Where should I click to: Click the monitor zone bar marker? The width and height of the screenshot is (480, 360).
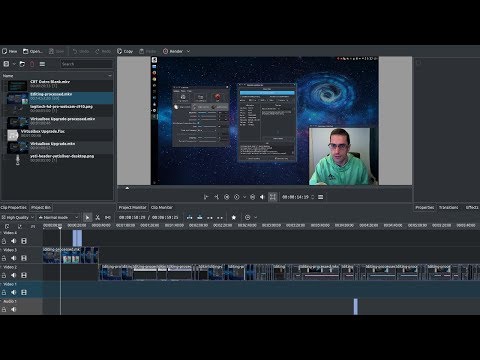127,188
